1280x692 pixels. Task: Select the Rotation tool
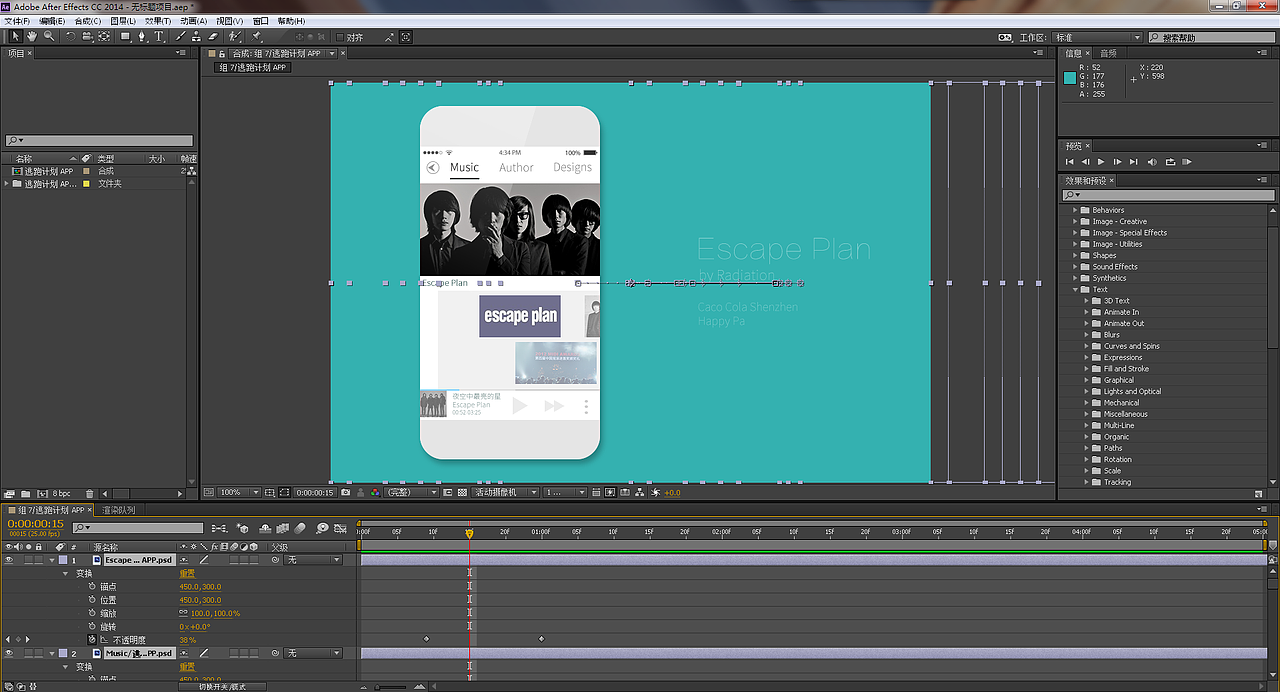pos(71,37)
